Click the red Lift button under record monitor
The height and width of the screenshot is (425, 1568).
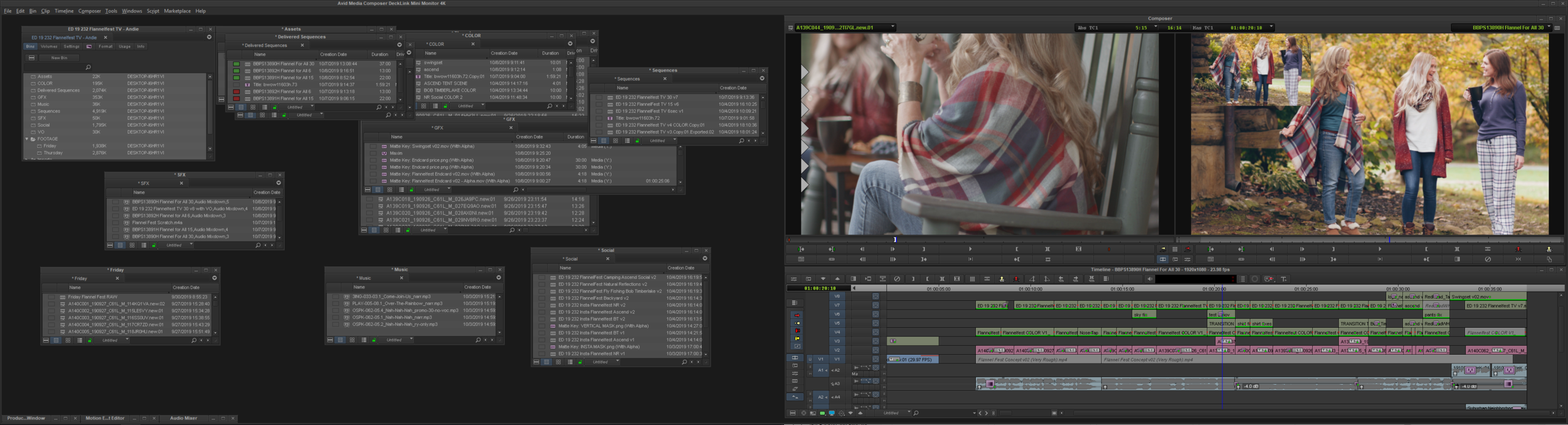(1518, 249)
